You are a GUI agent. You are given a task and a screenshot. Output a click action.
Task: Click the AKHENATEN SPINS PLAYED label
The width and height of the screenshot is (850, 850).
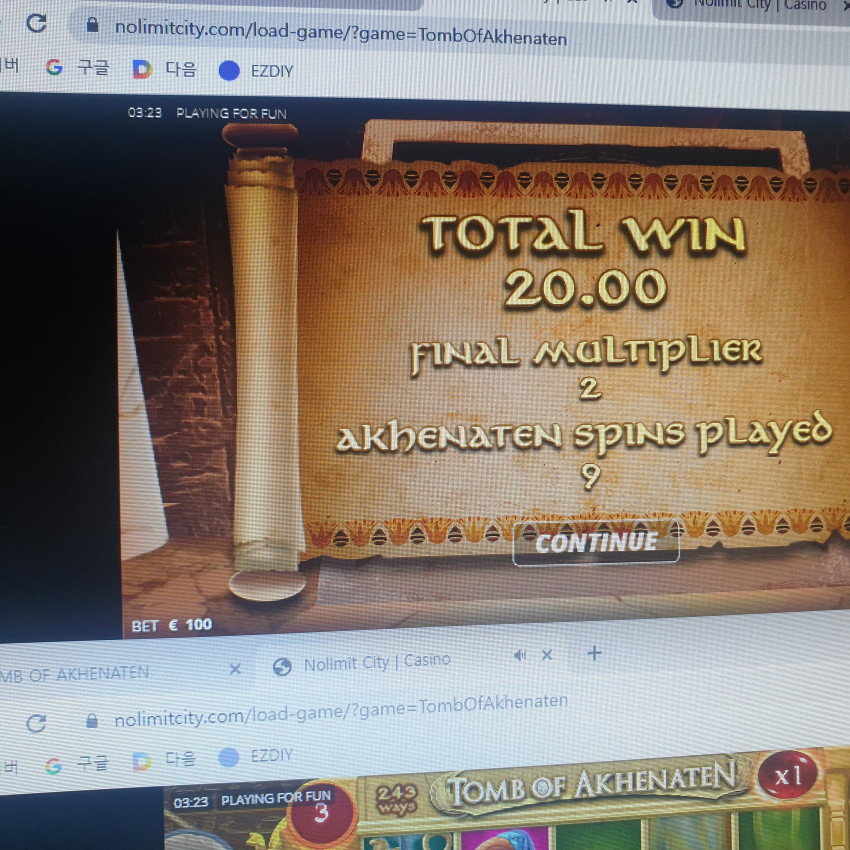[x=584, y=435]
